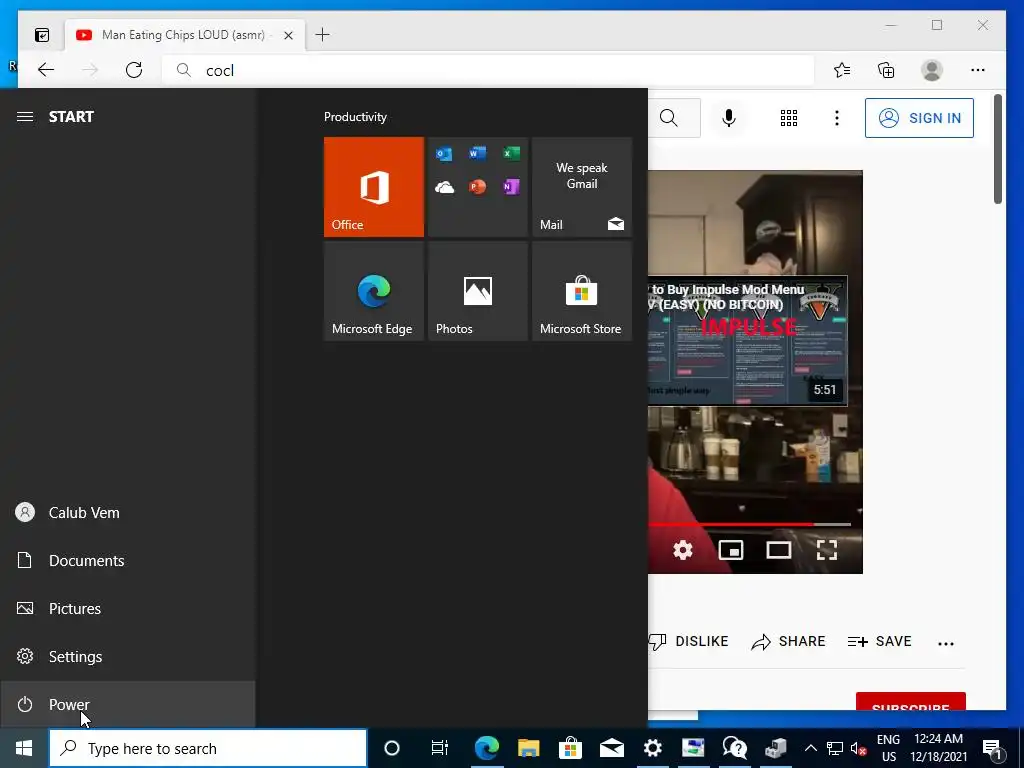Click the YouTube SIGN IN button
1024x768 pixels.
pyautogui.click(x=919, y=118)
